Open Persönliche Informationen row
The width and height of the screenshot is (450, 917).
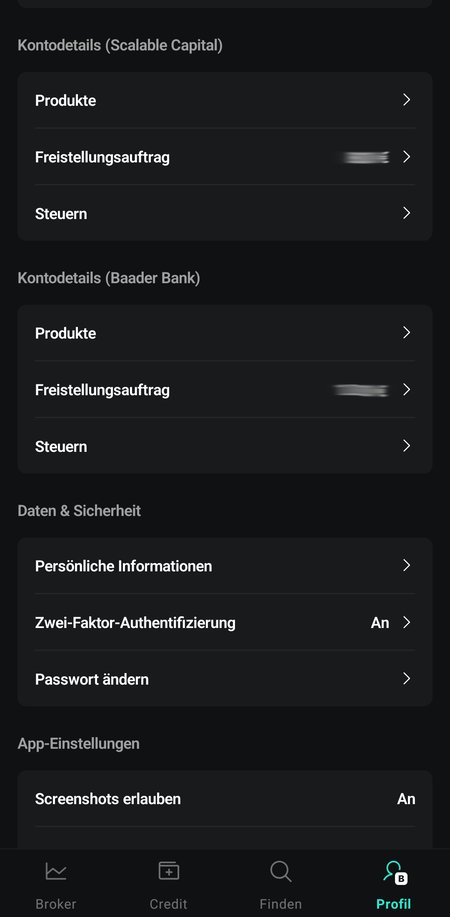pos(225,566)
